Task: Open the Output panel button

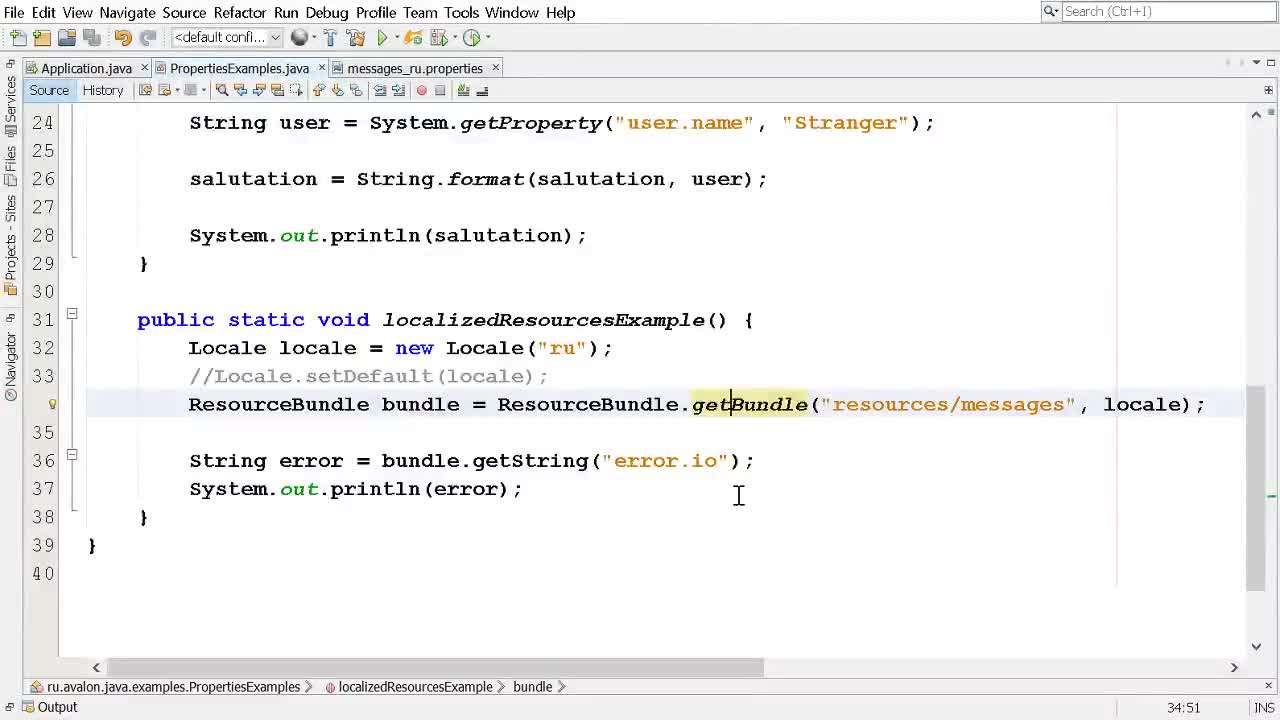Action: coord(48,707)
